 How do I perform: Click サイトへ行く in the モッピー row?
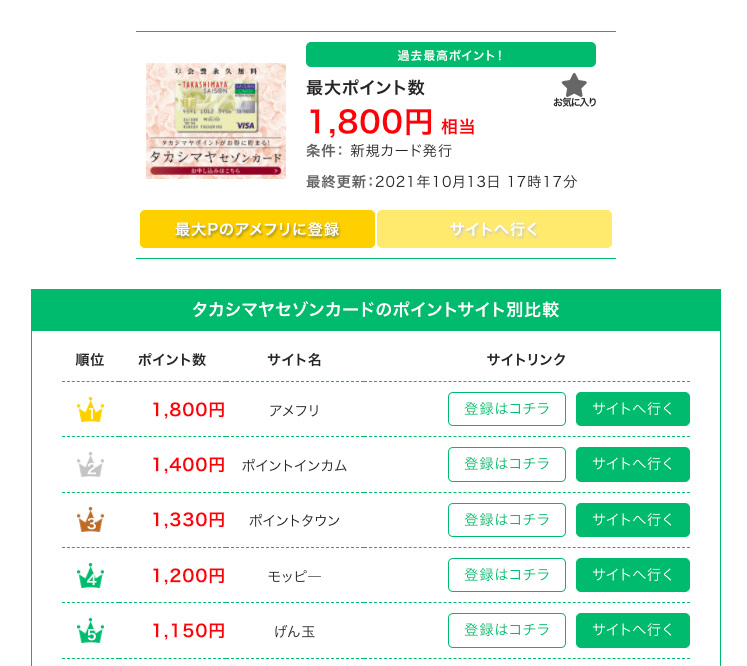633,575
